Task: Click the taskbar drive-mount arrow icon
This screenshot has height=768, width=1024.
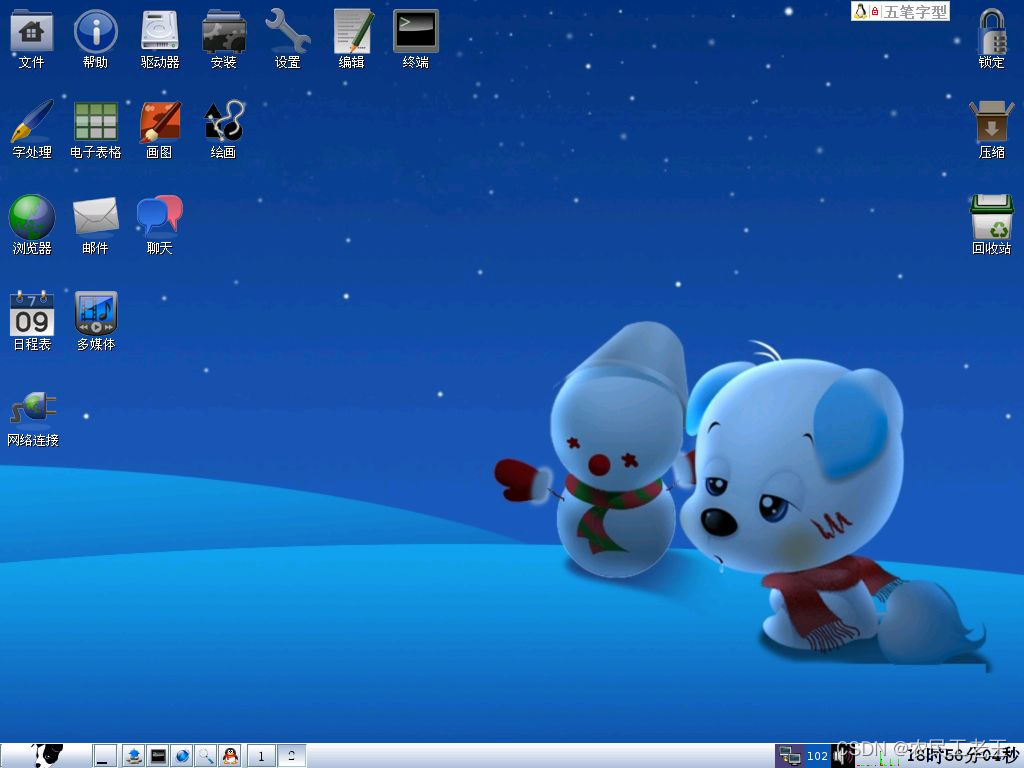Action: [133, 756]
